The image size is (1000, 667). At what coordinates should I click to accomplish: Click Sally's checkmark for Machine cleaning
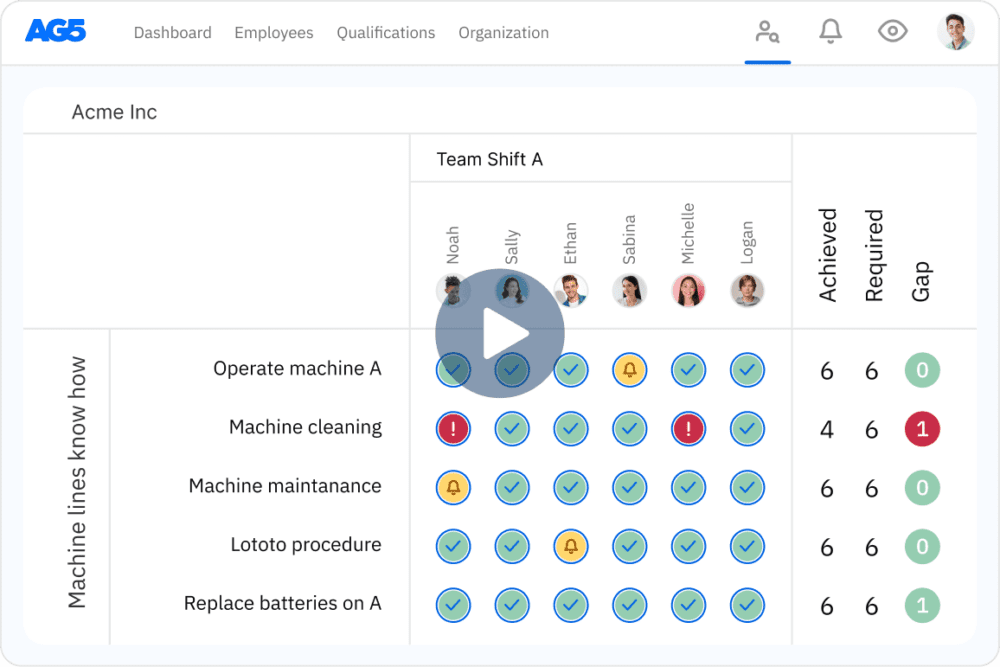(x=512, y=429)
